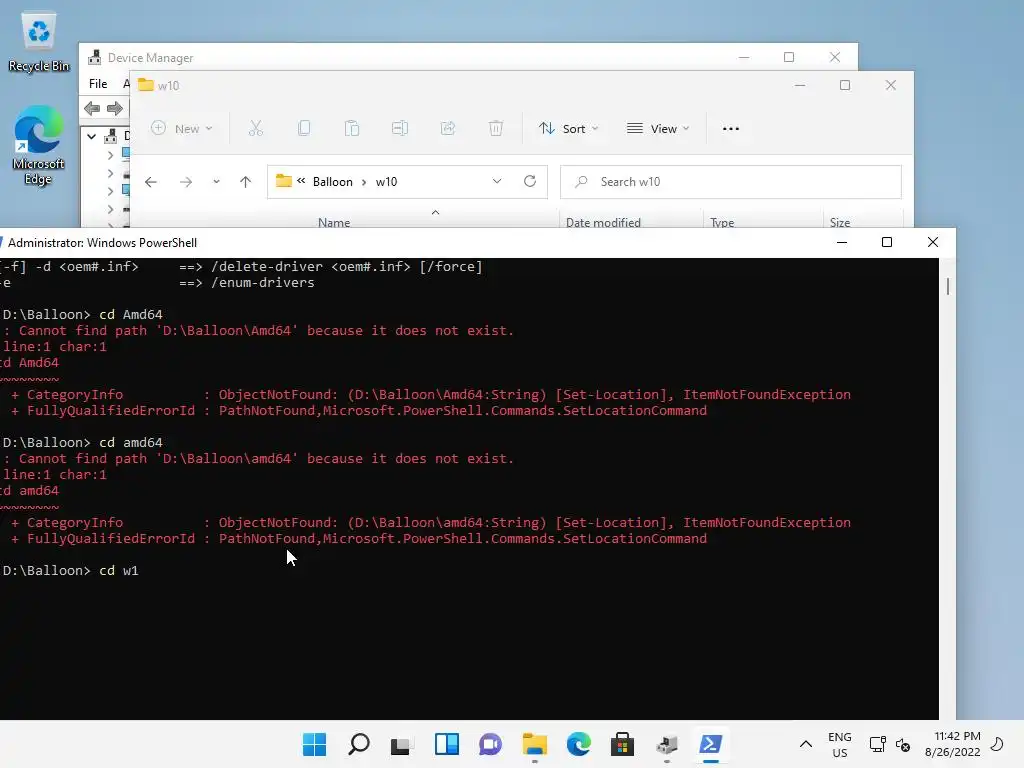Click the PowerShell prompt line 'cd w1'
1024x768 pixels.
tap(71, 570)
